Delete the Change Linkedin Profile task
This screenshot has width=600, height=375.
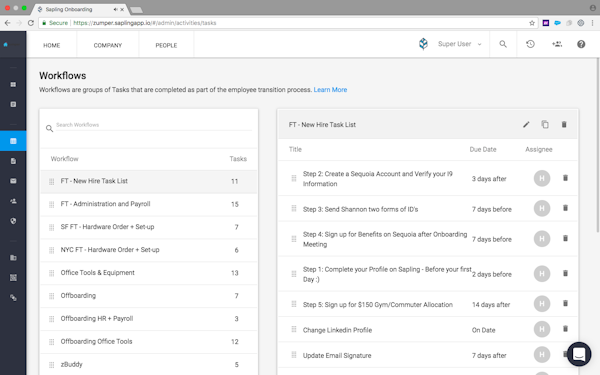[x=565, y=329]
